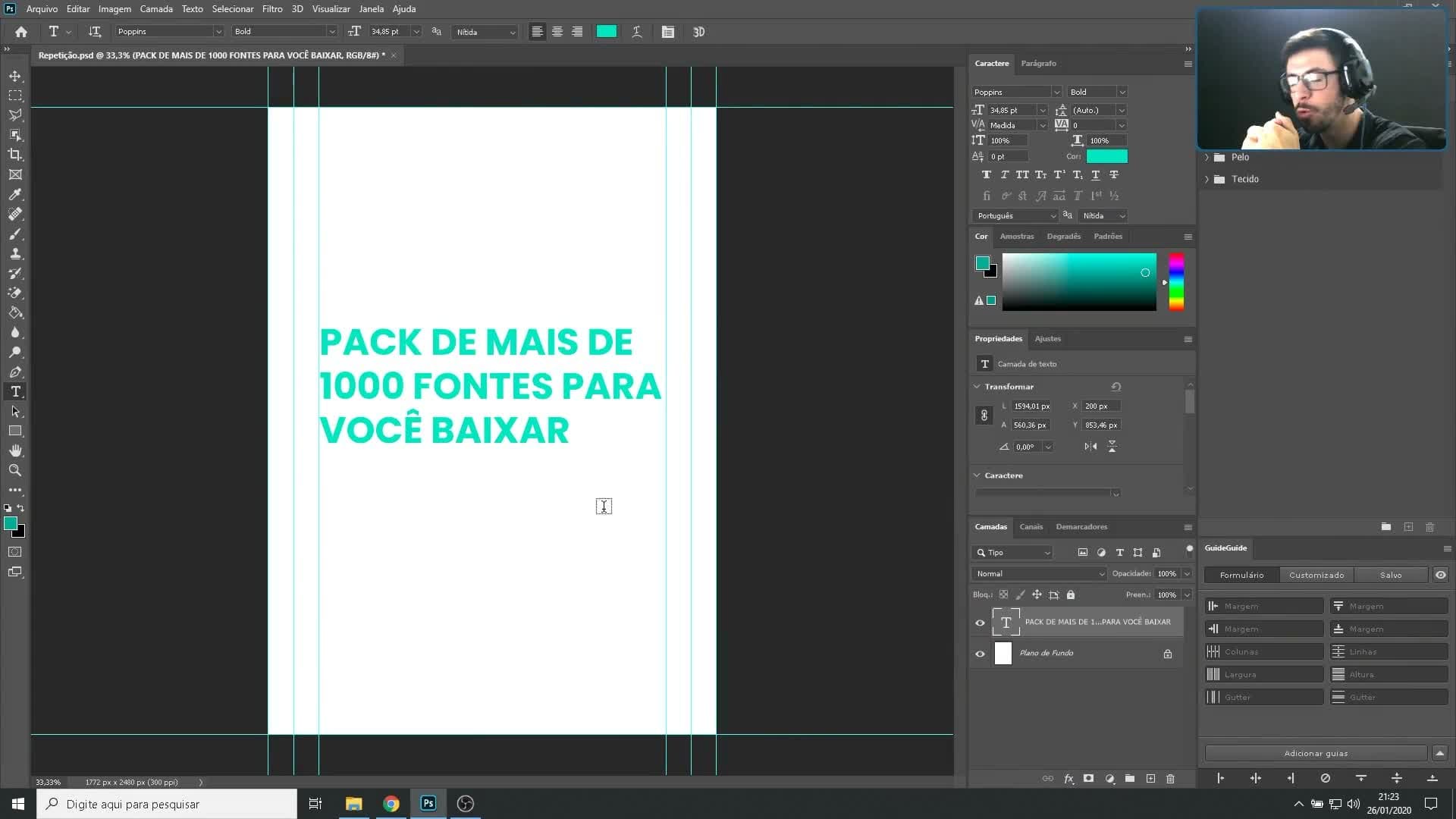Expand the Pelo folder
1456x819 pixels.
pos(1207,158)
